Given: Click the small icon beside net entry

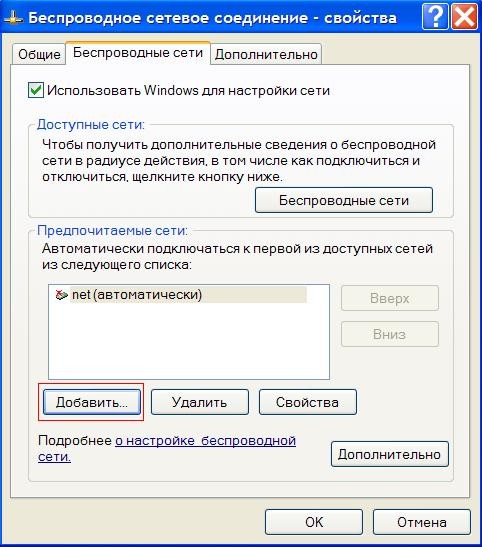Looking at the screenshot, I should click(x=61, y=295).
